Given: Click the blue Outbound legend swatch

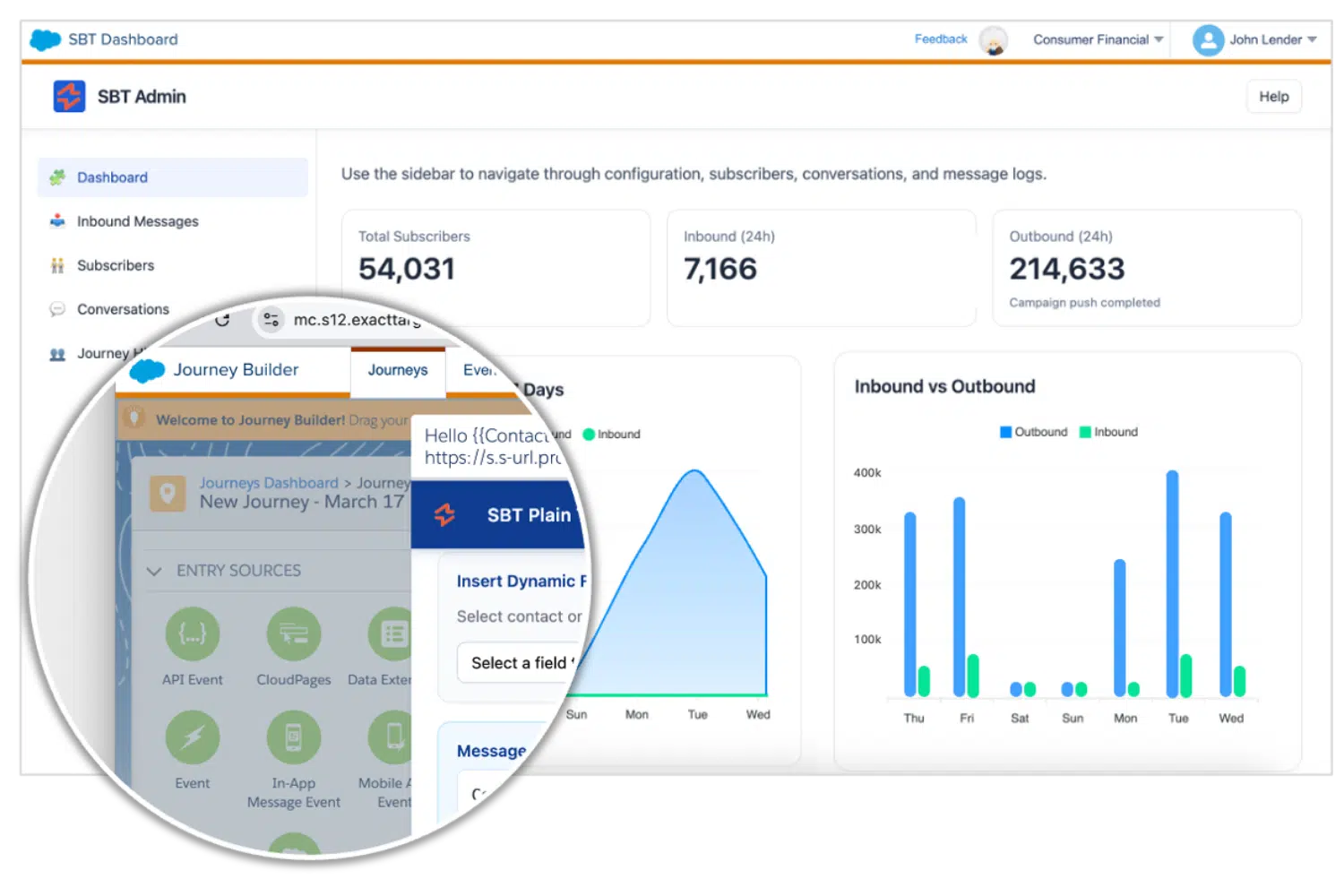Looking at the screenshot, I should point(1006,432).
